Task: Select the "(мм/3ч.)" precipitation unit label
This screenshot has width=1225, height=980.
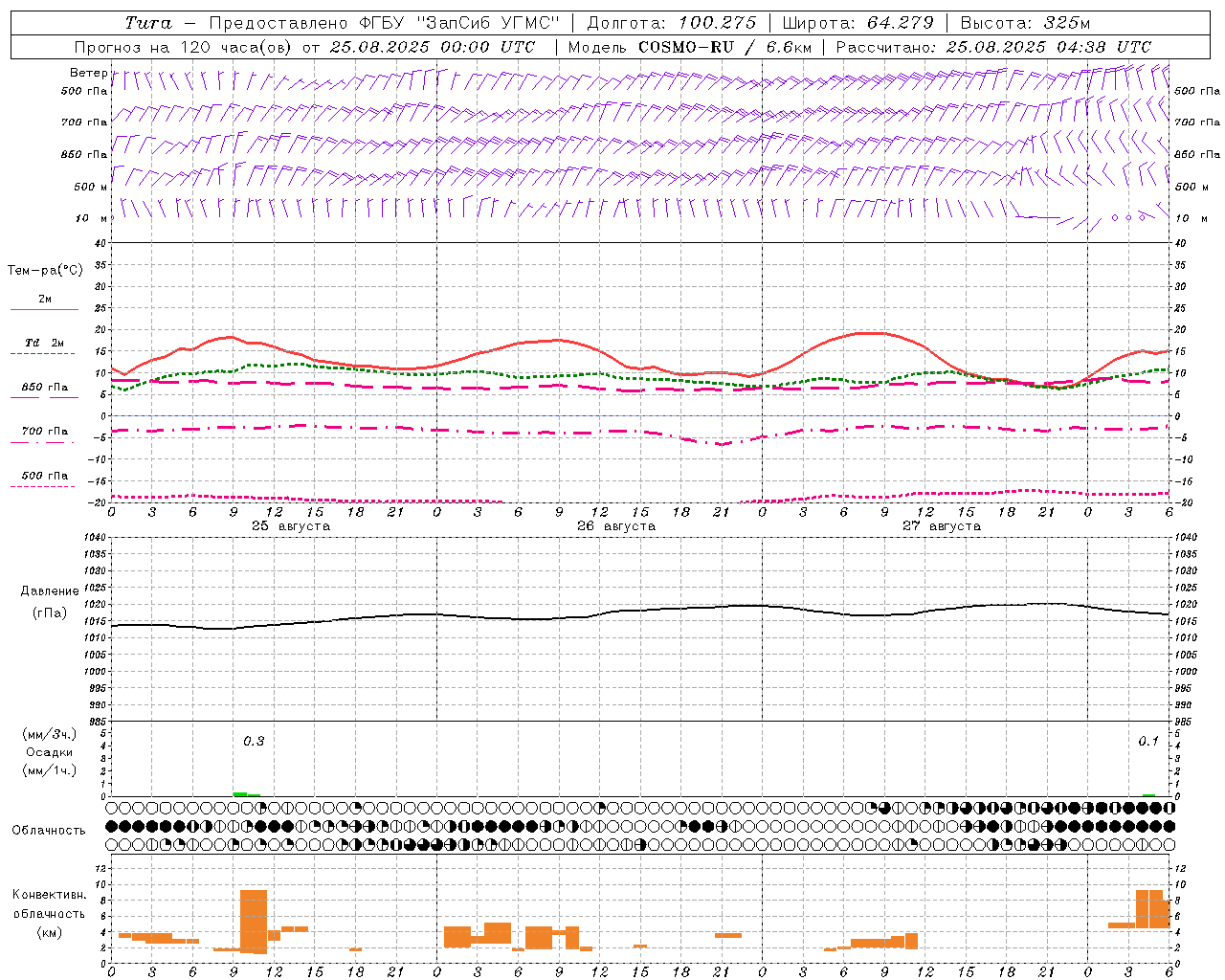Action: [x=50, y=734]
